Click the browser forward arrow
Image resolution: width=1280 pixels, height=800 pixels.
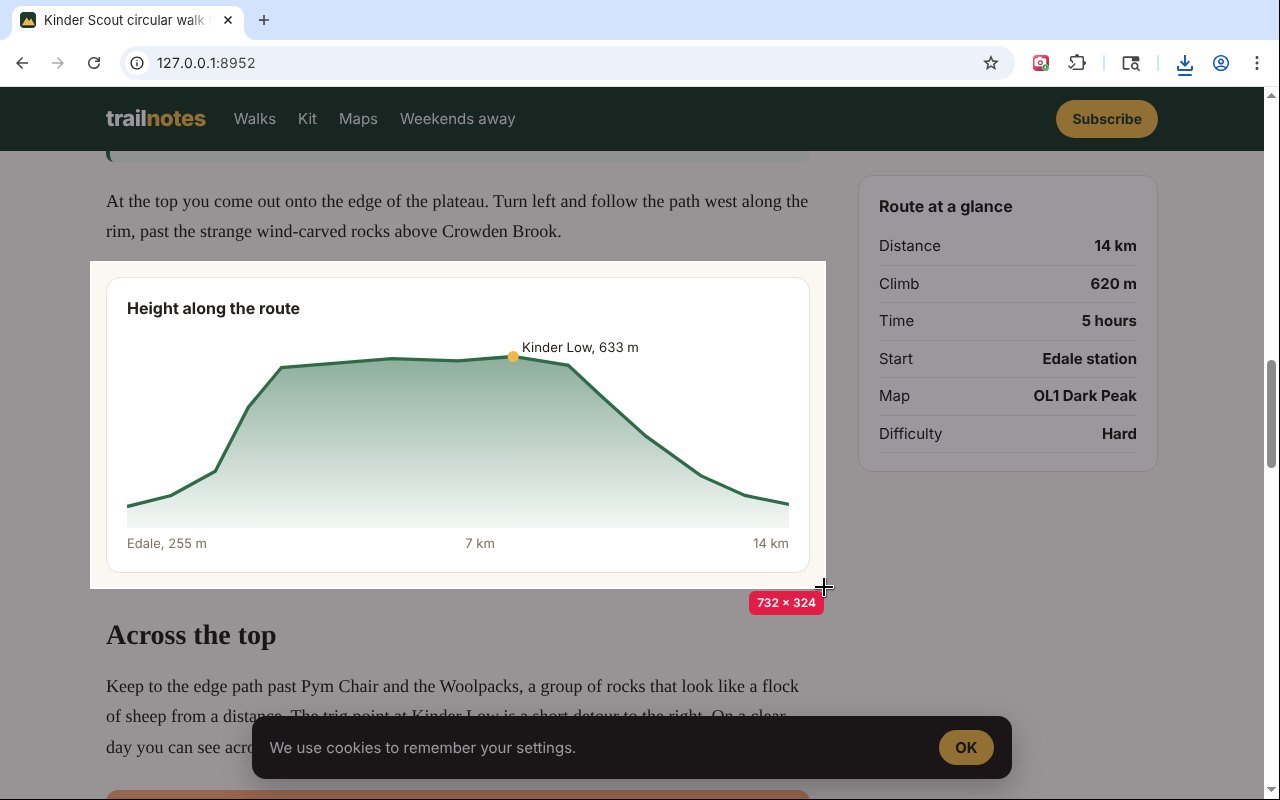(58, 63)
